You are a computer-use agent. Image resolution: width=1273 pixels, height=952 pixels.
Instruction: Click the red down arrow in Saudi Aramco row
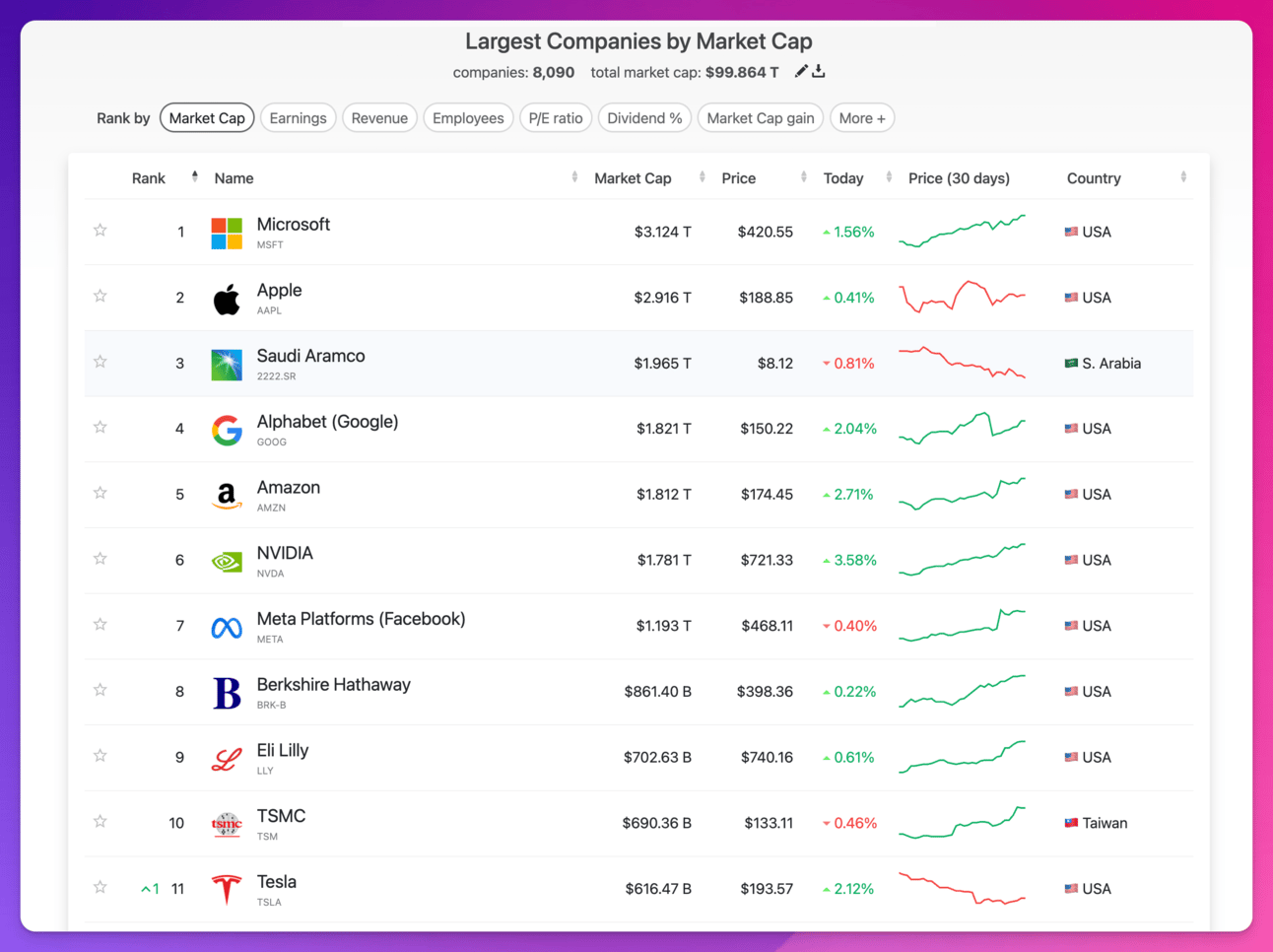coord(827,364)
